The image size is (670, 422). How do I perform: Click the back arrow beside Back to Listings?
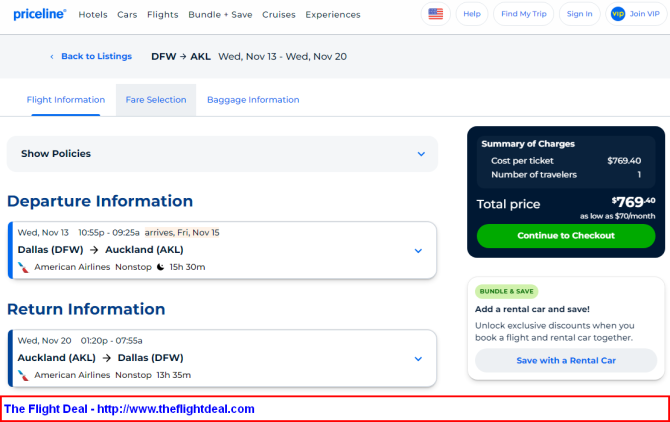(52, 56)
